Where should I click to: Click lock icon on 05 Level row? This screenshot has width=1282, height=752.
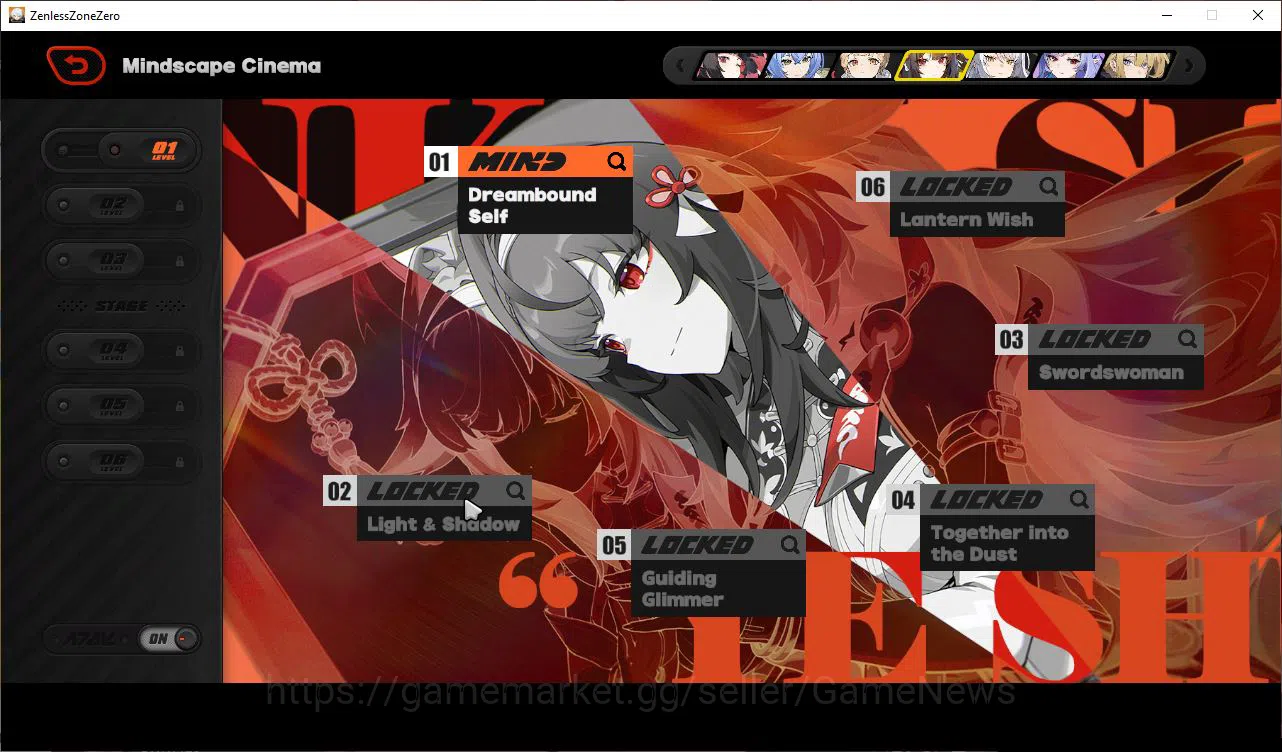[180, 407]
